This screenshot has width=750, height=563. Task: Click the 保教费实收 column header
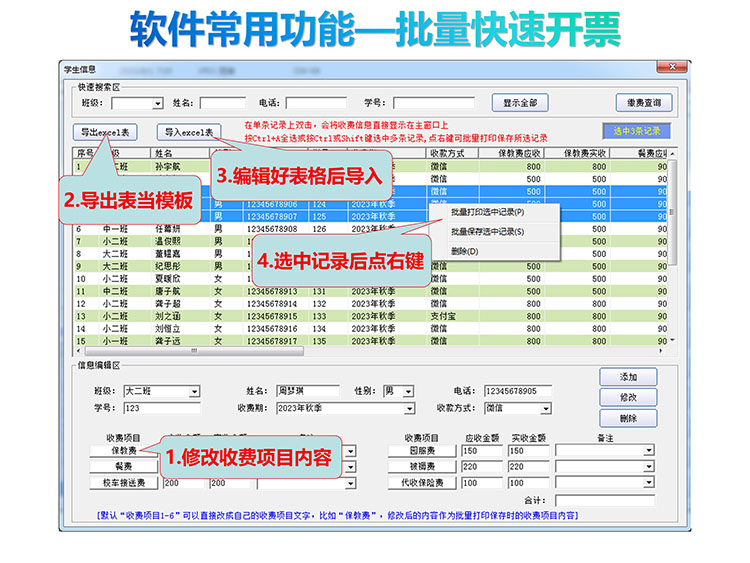577,153
